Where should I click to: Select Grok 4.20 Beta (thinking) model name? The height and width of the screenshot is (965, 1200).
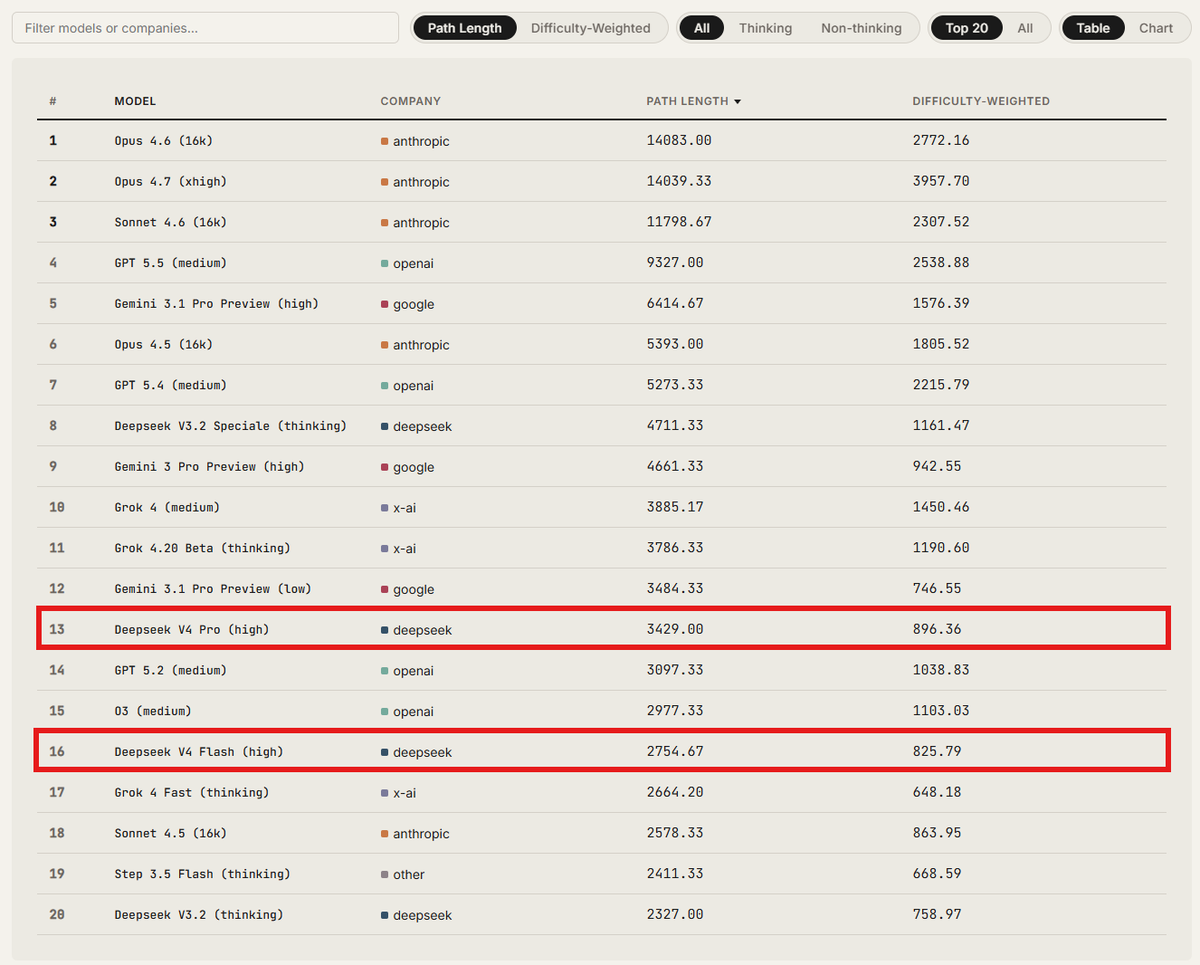tap(202, 548)
